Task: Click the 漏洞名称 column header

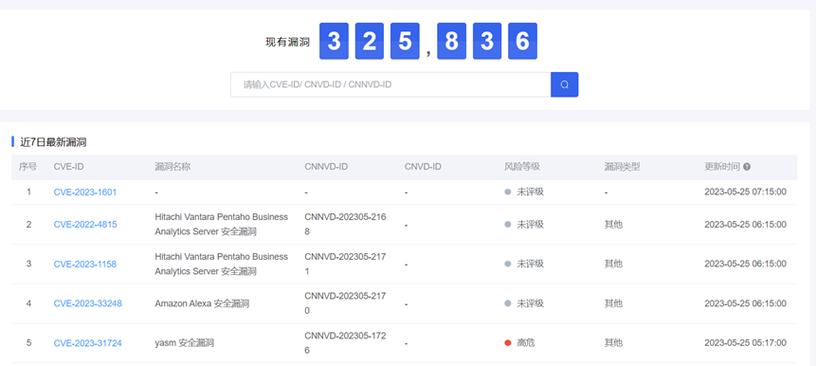Action: click(x=172, y=167)
